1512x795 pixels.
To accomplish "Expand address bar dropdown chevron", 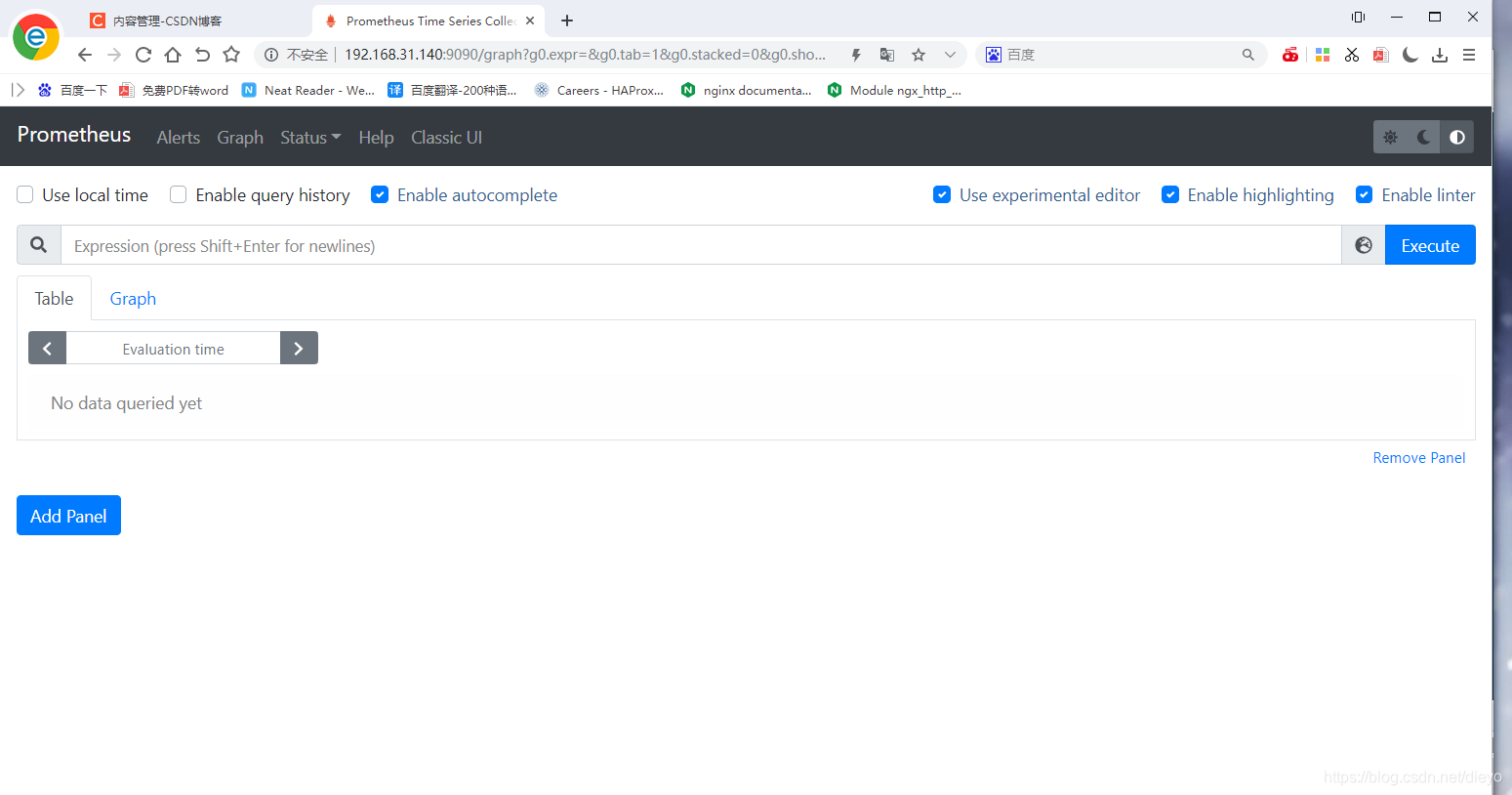I will (950, 55).
